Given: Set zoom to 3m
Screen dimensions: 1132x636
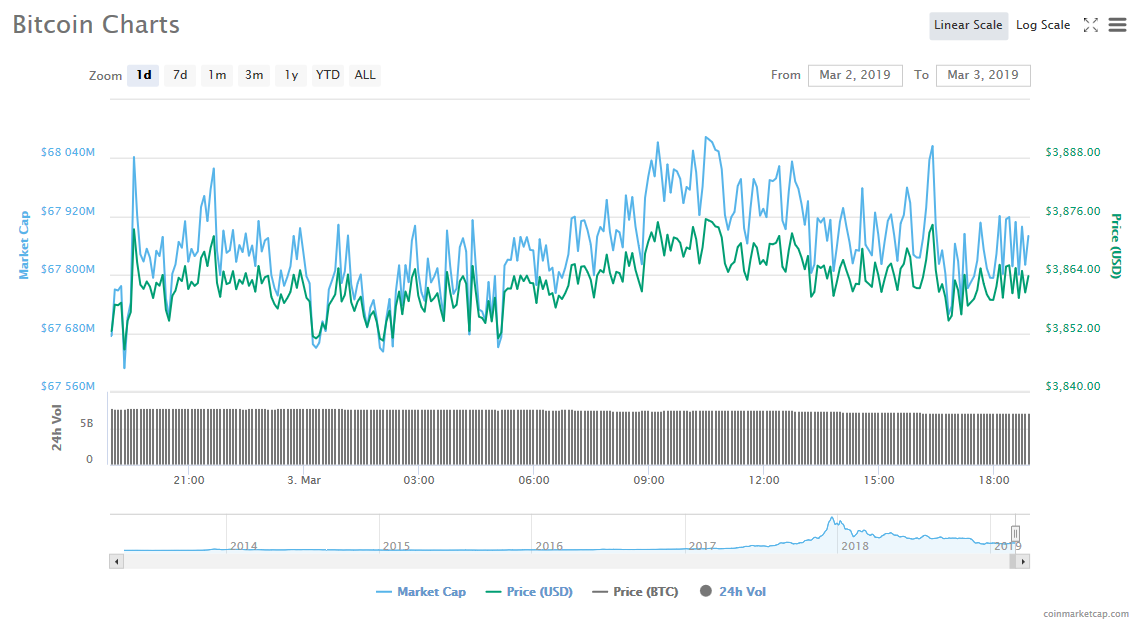Looking at the screenshot, I should coord(254,75).
